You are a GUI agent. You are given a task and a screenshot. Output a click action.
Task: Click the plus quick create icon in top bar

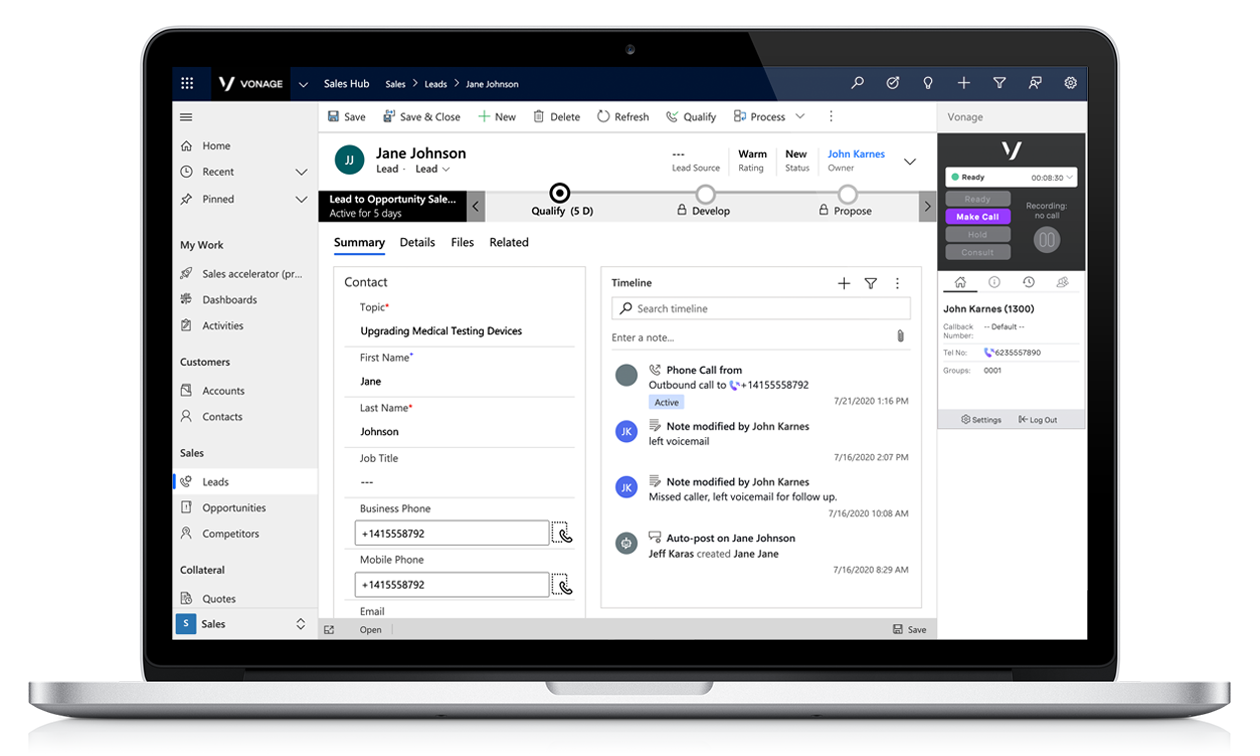(x=963, y=84)
